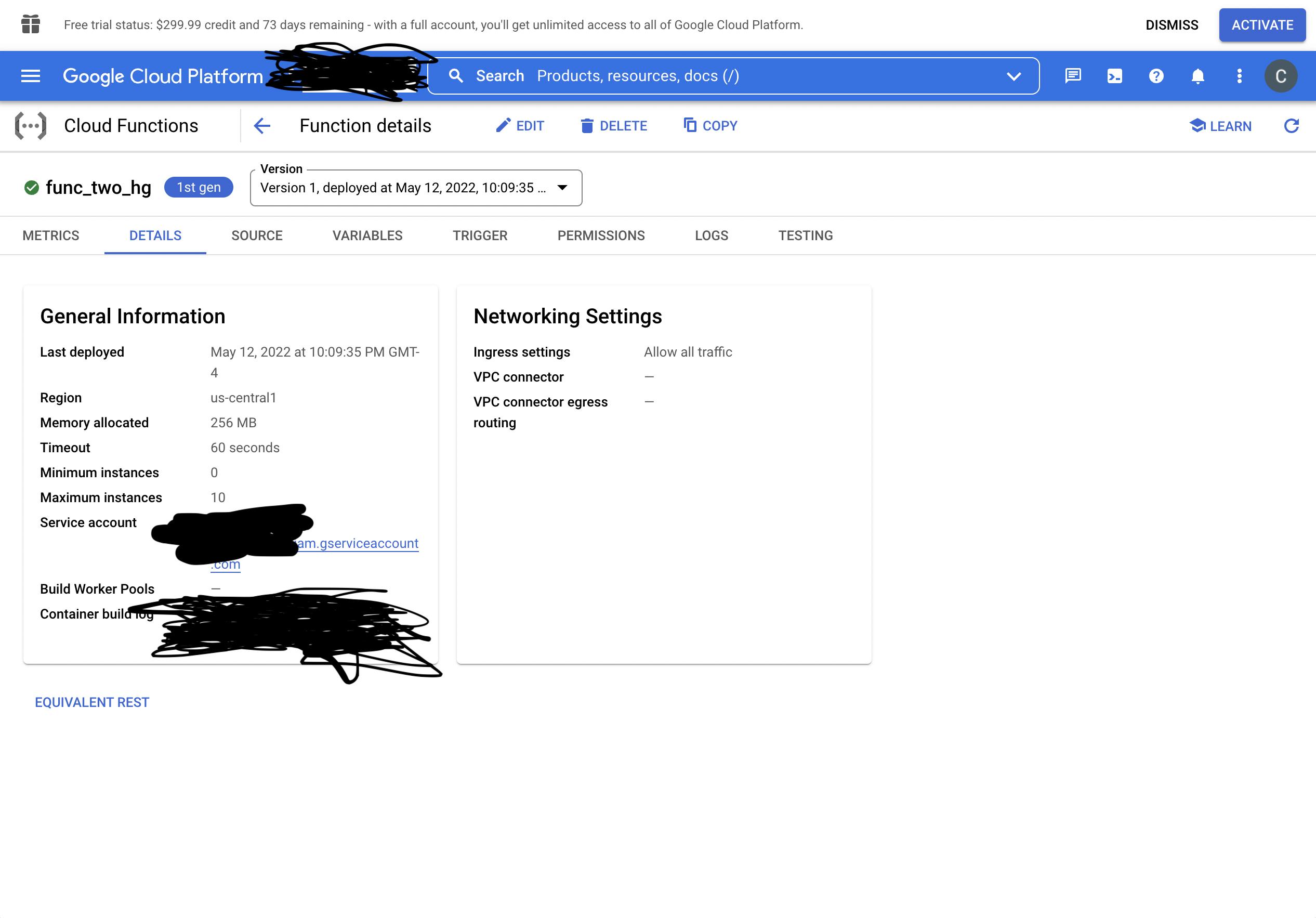This screenshot has height=918, width=1316.
Task: Switch to the METRICS tab
Action: pos(51,235)
